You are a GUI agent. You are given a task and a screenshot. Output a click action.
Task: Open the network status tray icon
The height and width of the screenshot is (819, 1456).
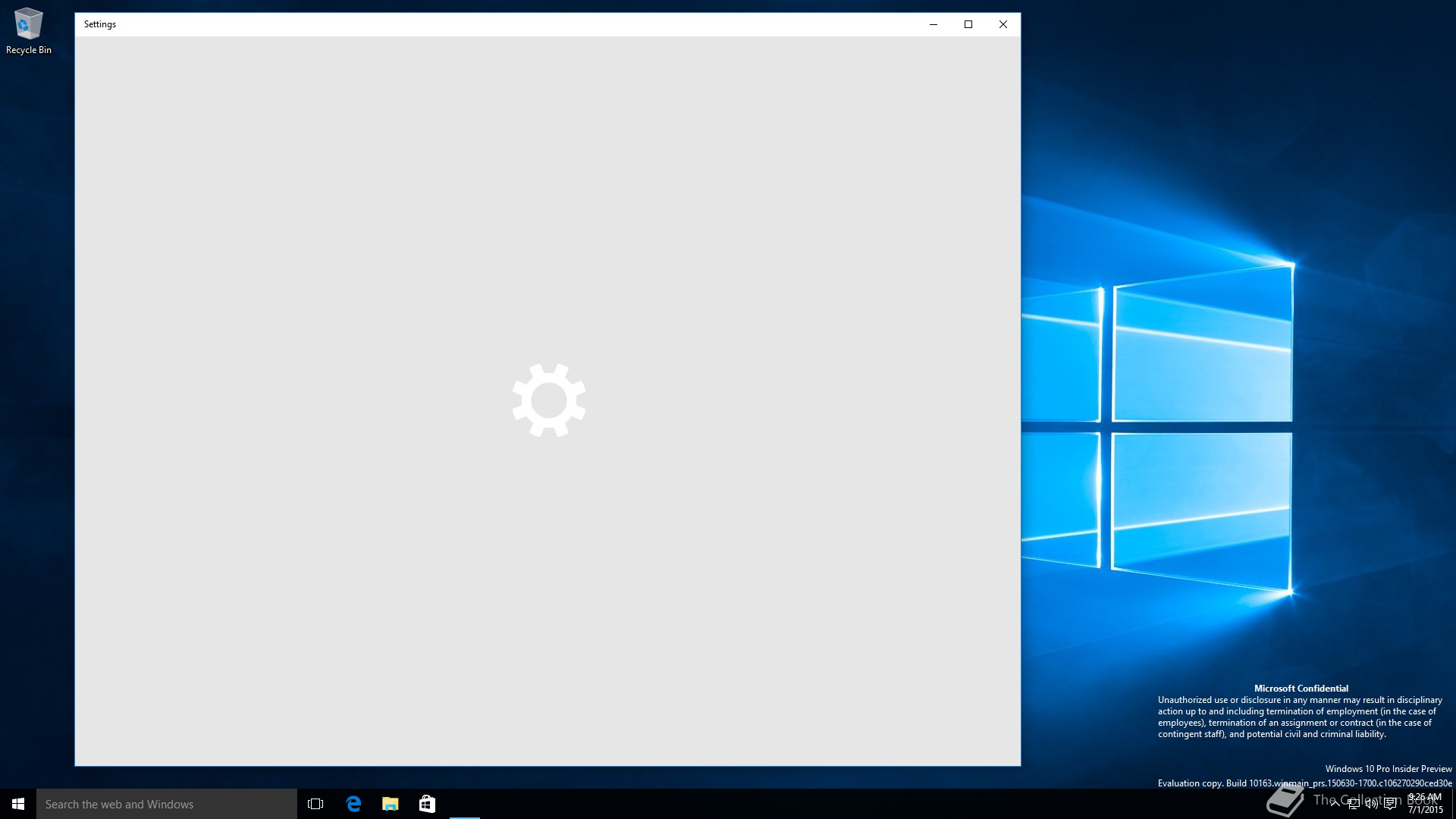coord(1354,804)
